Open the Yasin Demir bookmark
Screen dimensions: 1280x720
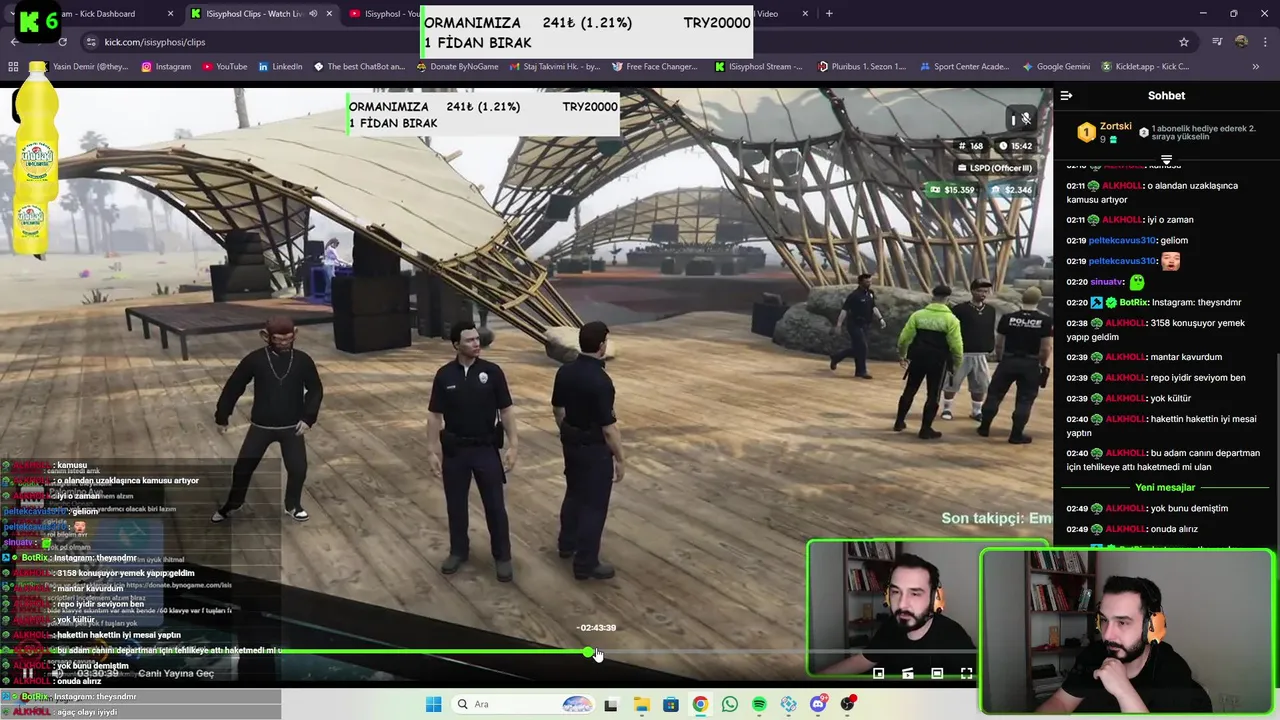coord(82,67)
